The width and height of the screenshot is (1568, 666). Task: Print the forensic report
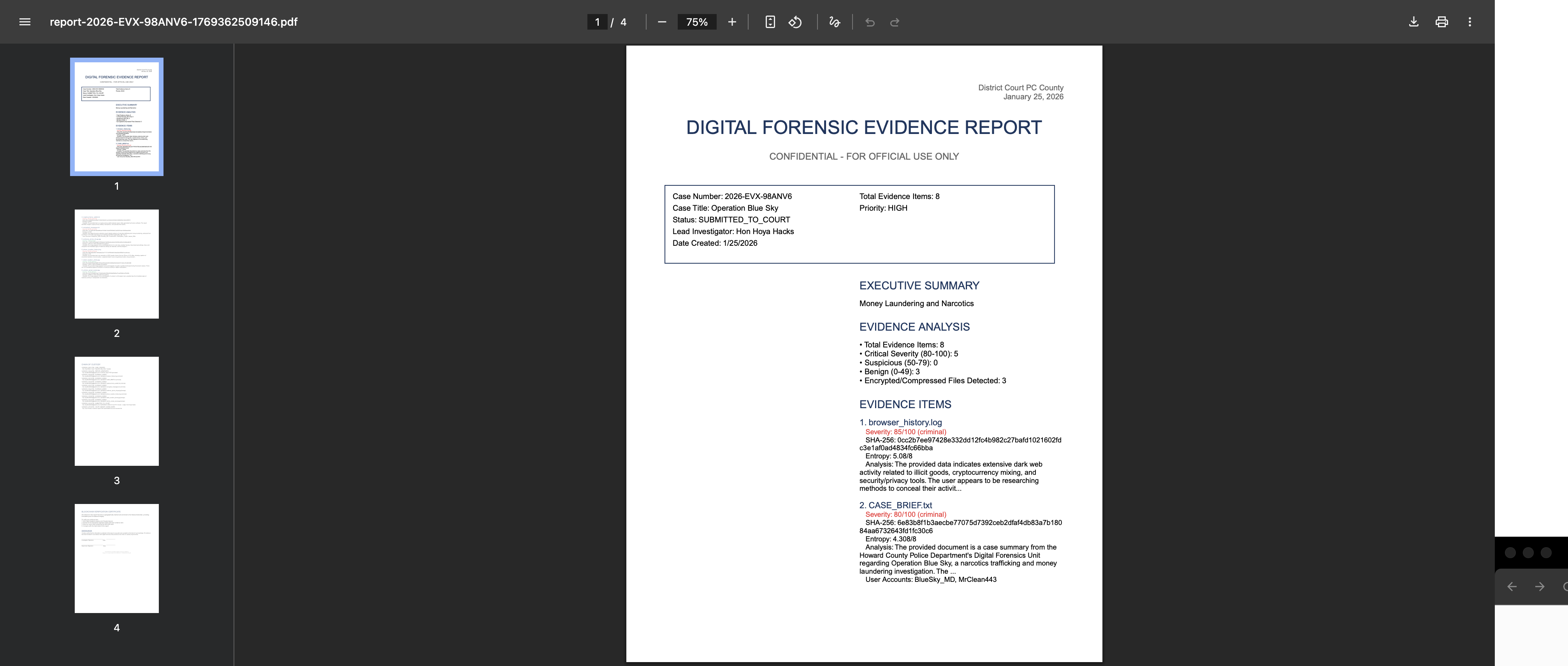click(1441, 22)
